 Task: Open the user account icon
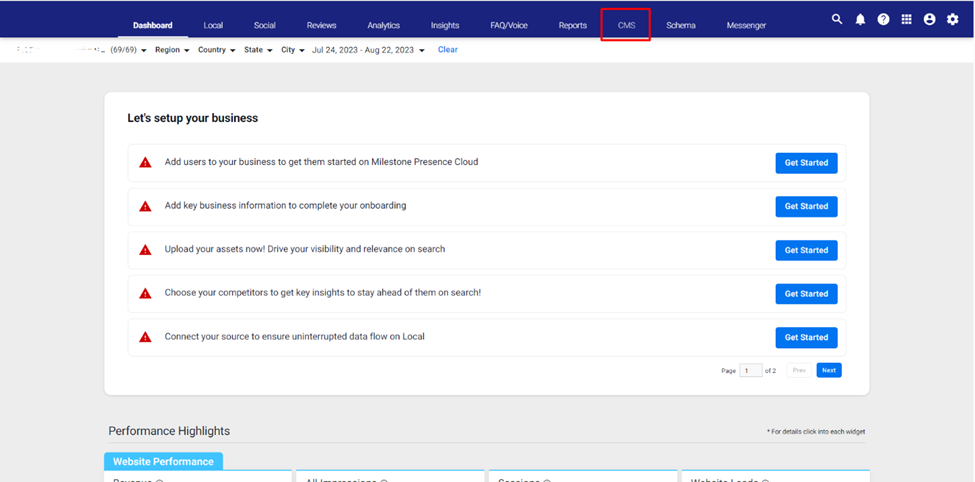click(x=930, y=19)
